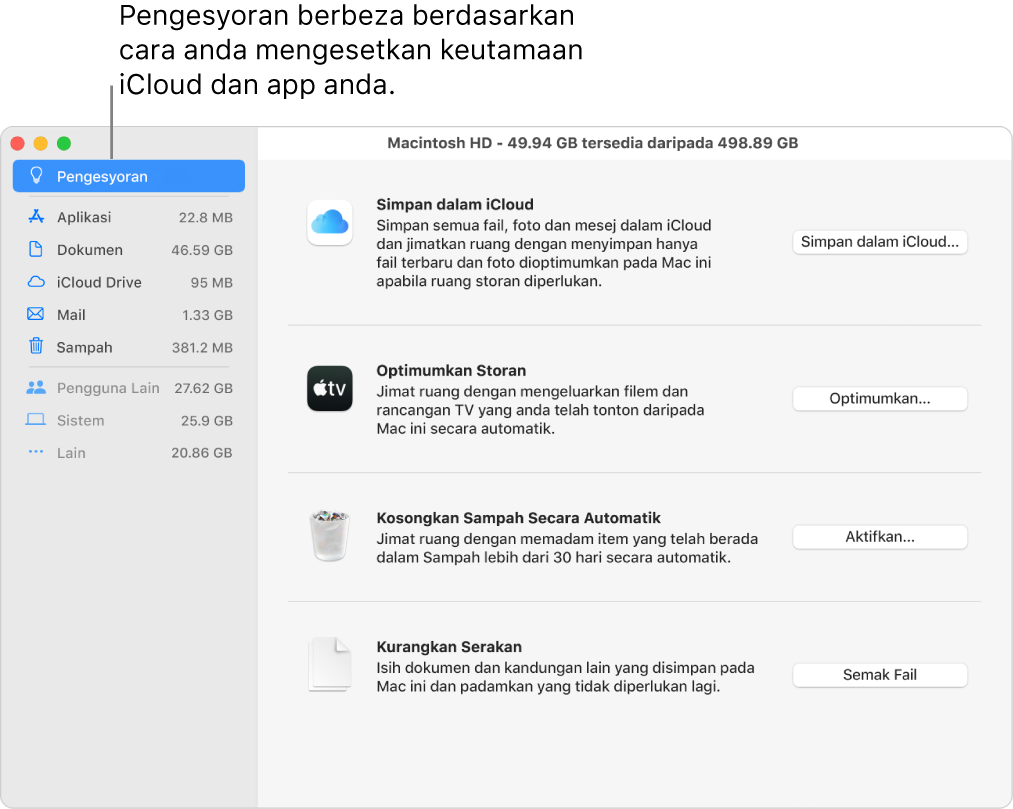Click the iCloud app icon in recommendations

click(329, 222)
